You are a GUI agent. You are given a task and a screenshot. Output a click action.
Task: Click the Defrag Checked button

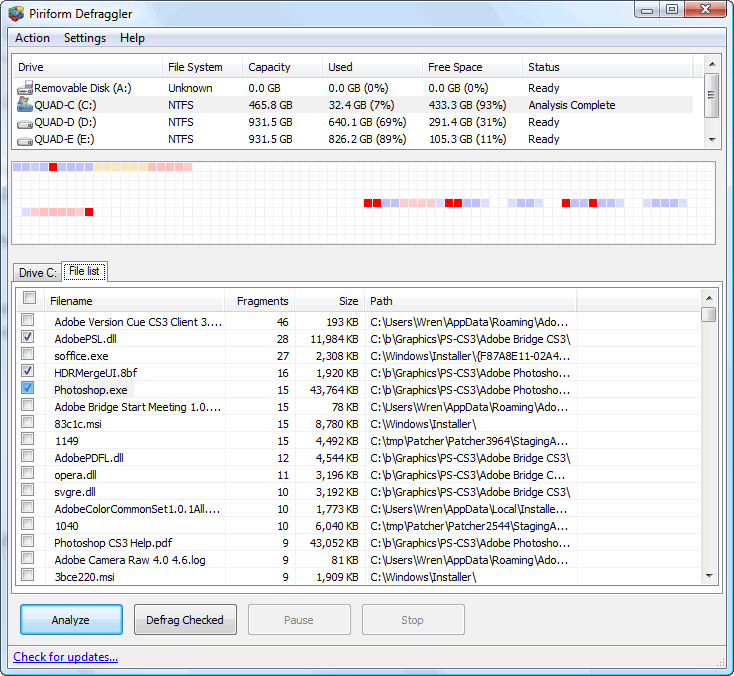[185, 620]
